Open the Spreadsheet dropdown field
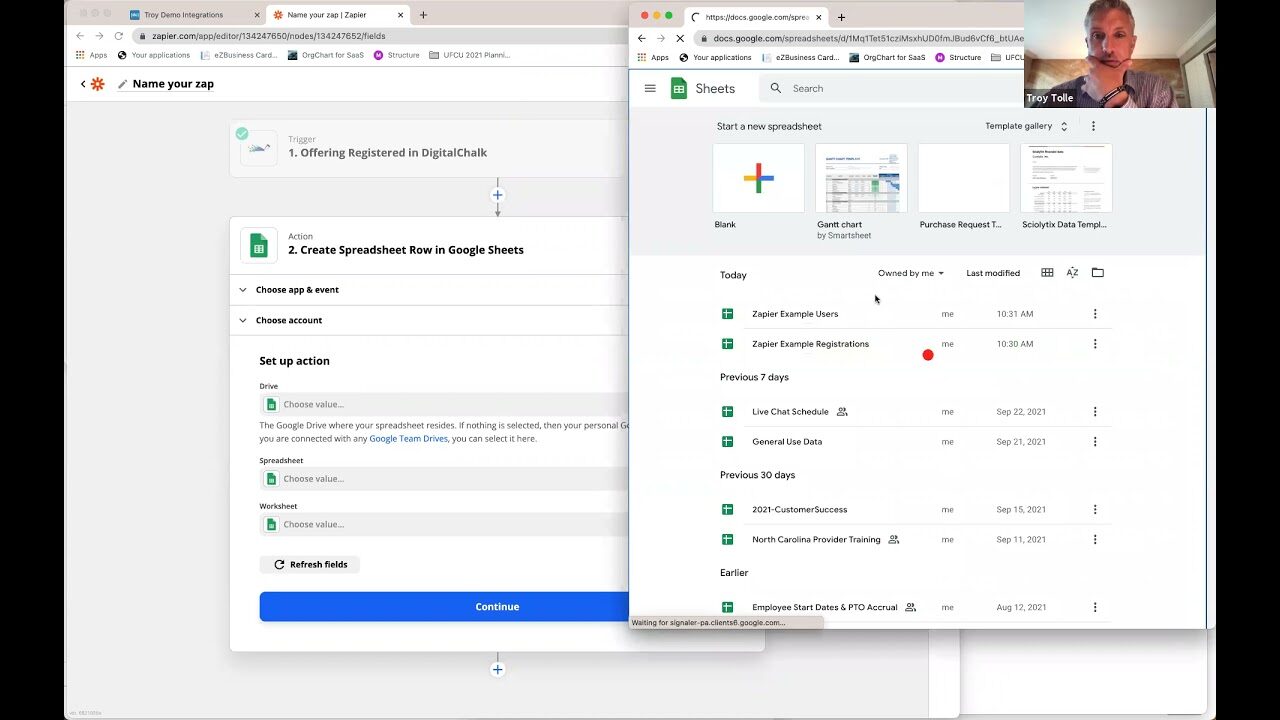1280x720 pixels. [444, 479]
